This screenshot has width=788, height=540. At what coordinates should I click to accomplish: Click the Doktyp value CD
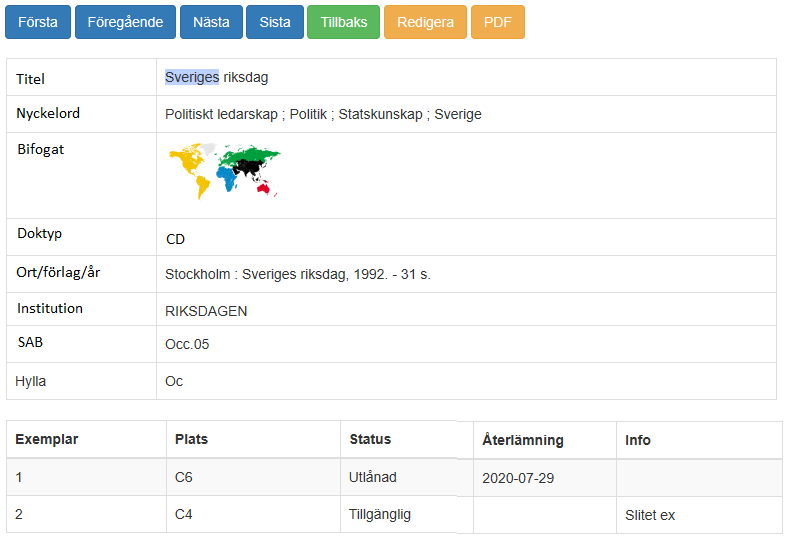click(x=175, y=239)
